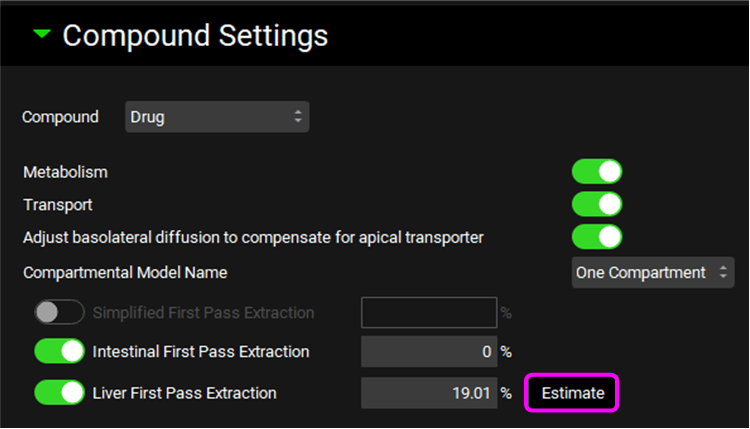
Task: Click the Intestinal First Pass Extraction label
Action: coord(201,352)
